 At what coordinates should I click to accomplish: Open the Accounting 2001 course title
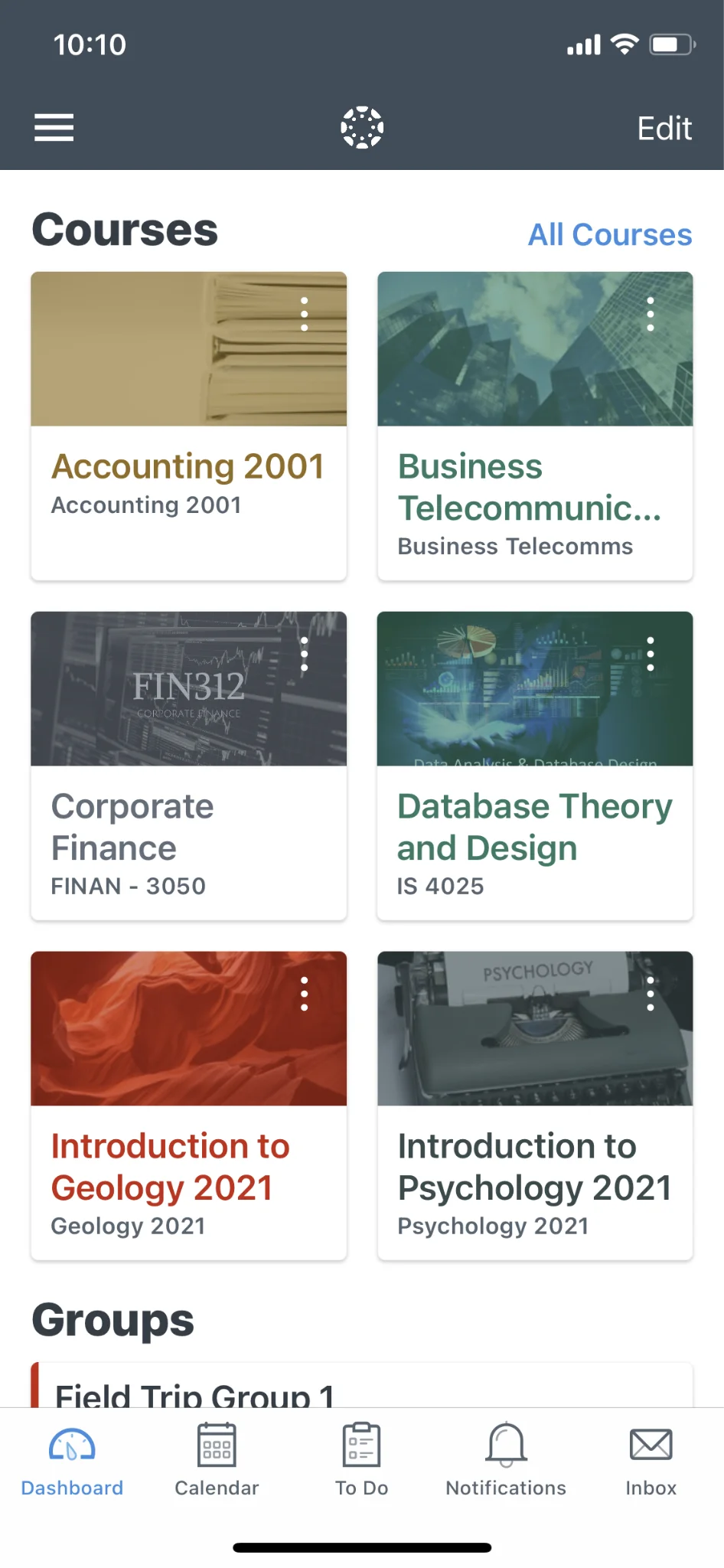pyautogui.click(x=188, y=466)
